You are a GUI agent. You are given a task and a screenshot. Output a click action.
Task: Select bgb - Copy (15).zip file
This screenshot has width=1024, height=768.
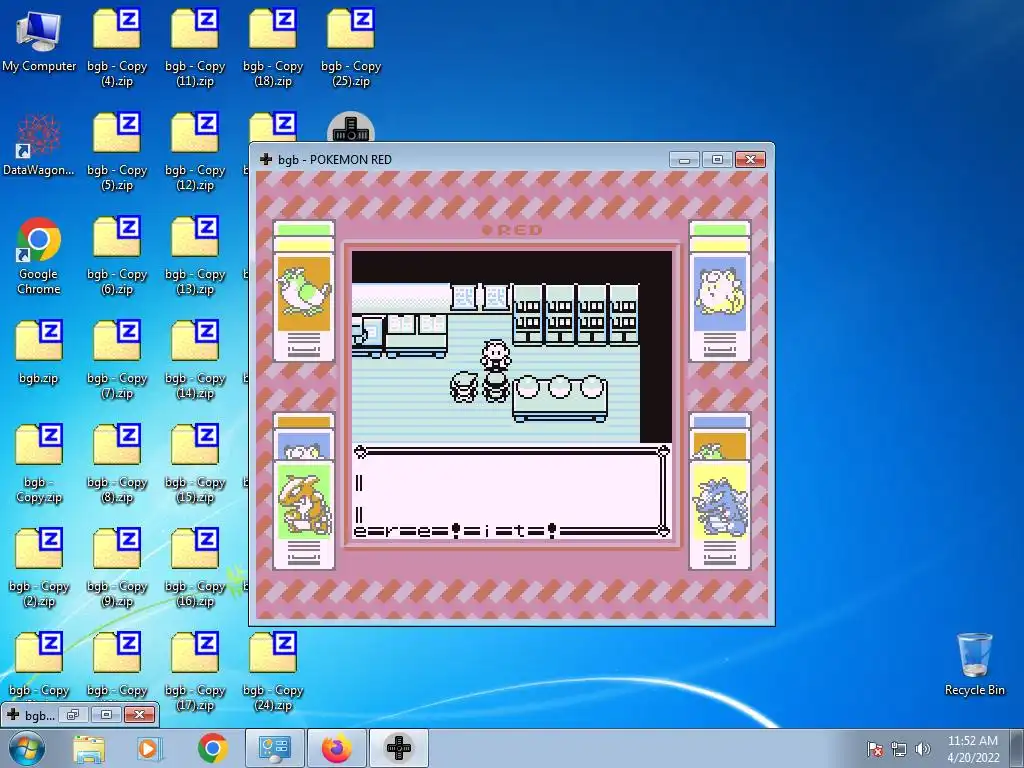[195, 464]
